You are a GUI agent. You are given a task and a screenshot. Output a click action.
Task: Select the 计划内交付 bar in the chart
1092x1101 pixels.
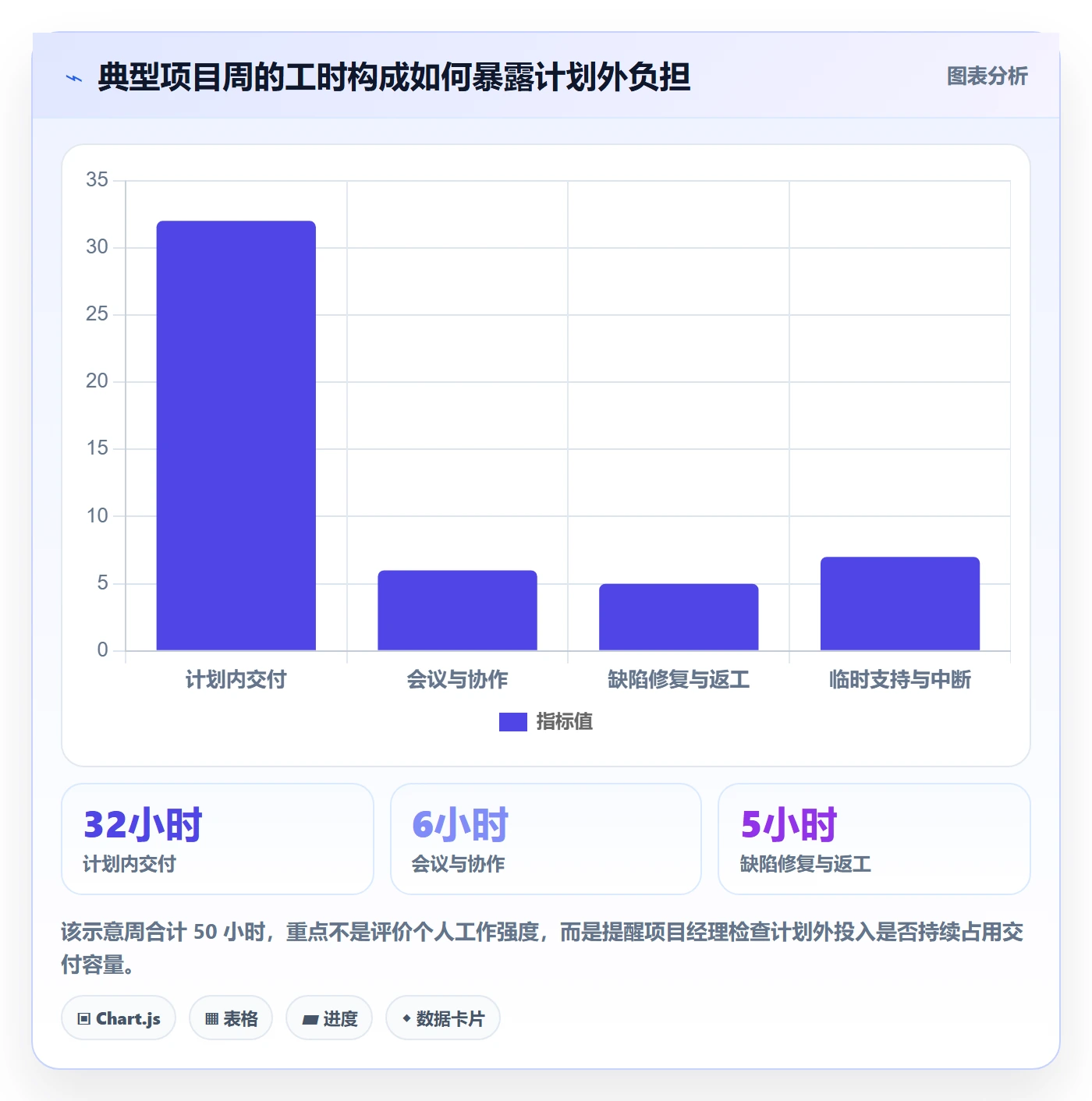(236, 435)
